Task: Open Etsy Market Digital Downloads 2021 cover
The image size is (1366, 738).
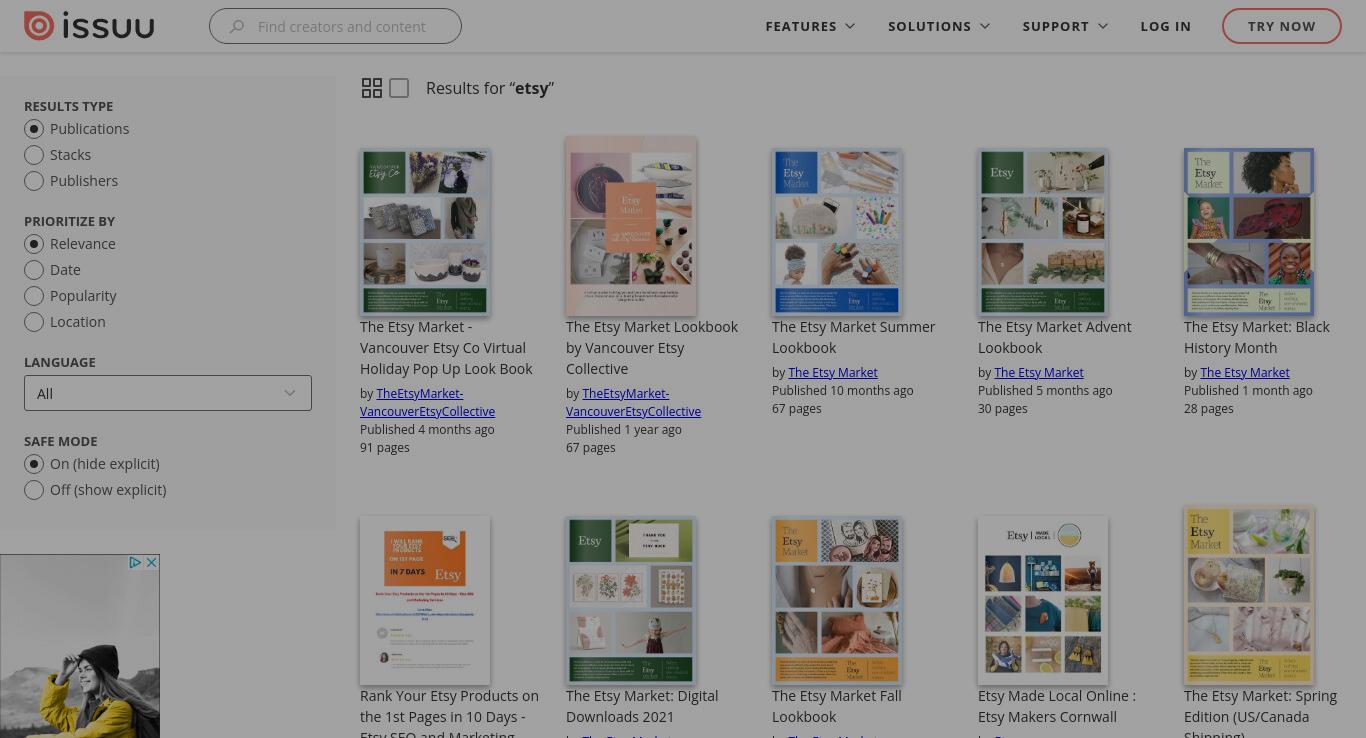Action: [631, 600]
